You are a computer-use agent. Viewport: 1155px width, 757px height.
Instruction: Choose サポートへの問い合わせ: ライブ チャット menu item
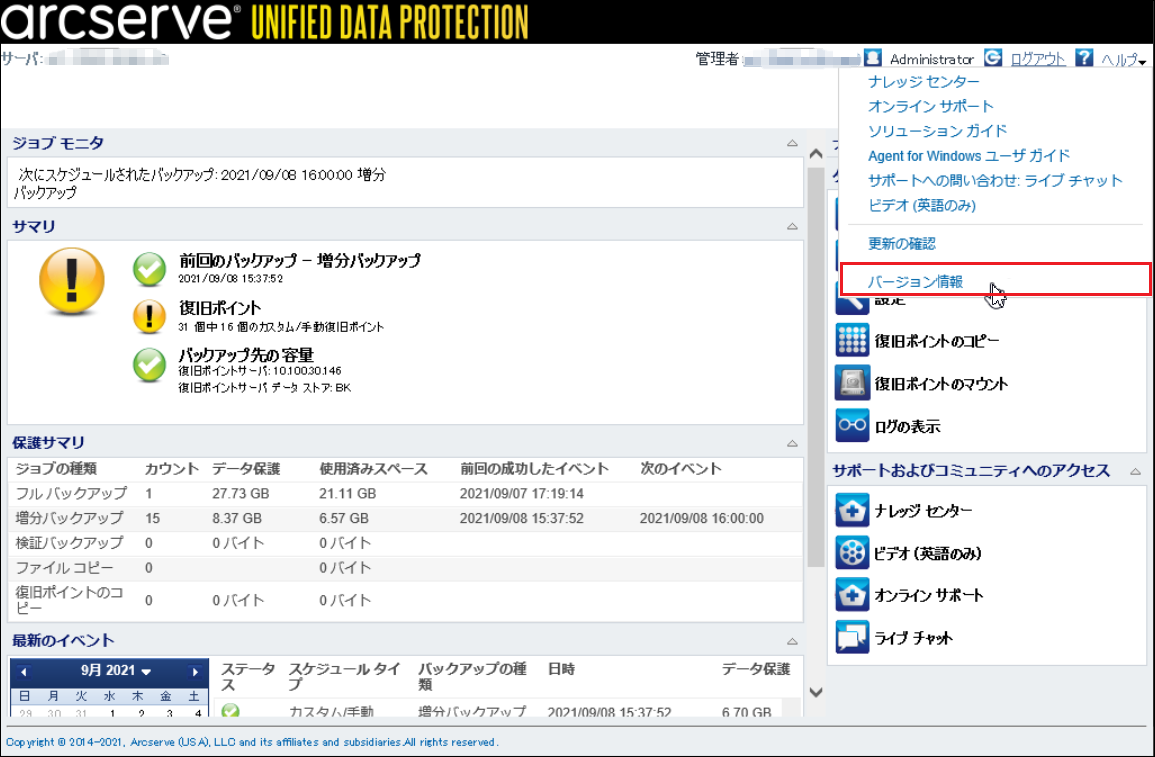995,180
